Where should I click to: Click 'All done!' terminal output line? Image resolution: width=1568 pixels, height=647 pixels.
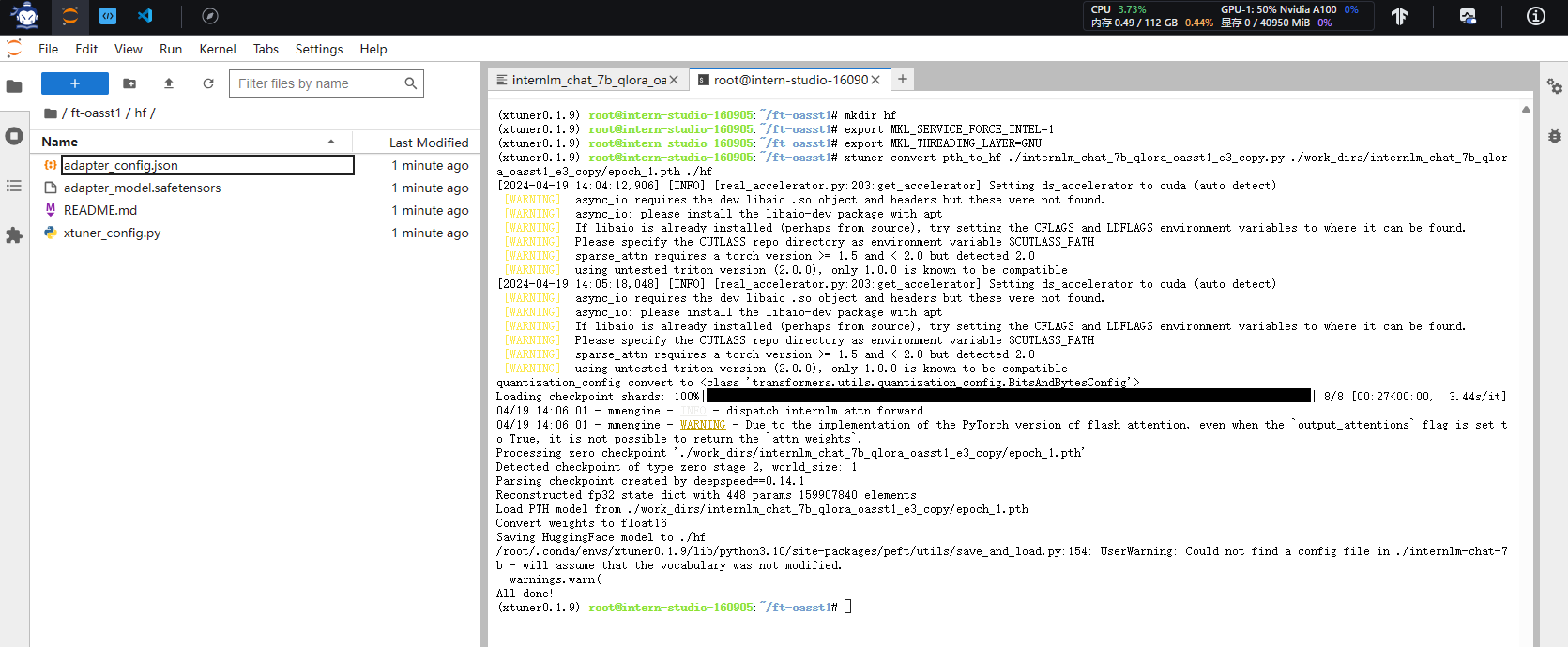(x=525, y=594)
